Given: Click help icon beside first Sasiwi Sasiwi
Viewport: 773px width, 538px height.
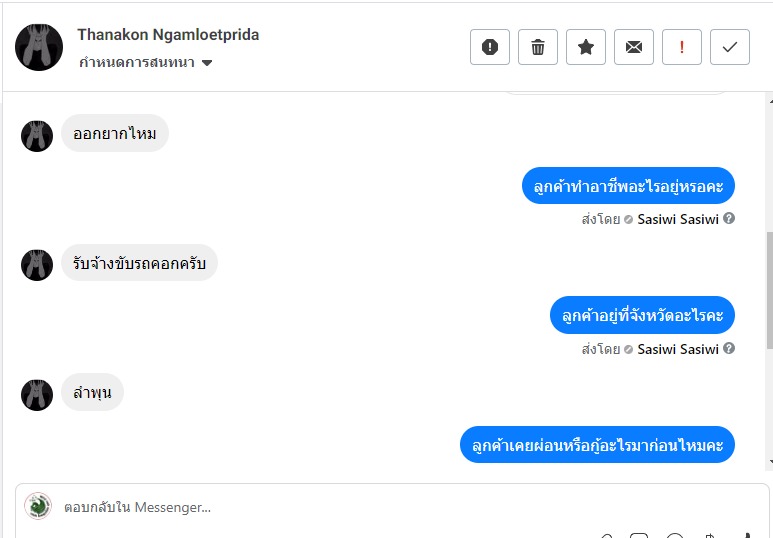Looking at the screenshot, I should point(729,218).
